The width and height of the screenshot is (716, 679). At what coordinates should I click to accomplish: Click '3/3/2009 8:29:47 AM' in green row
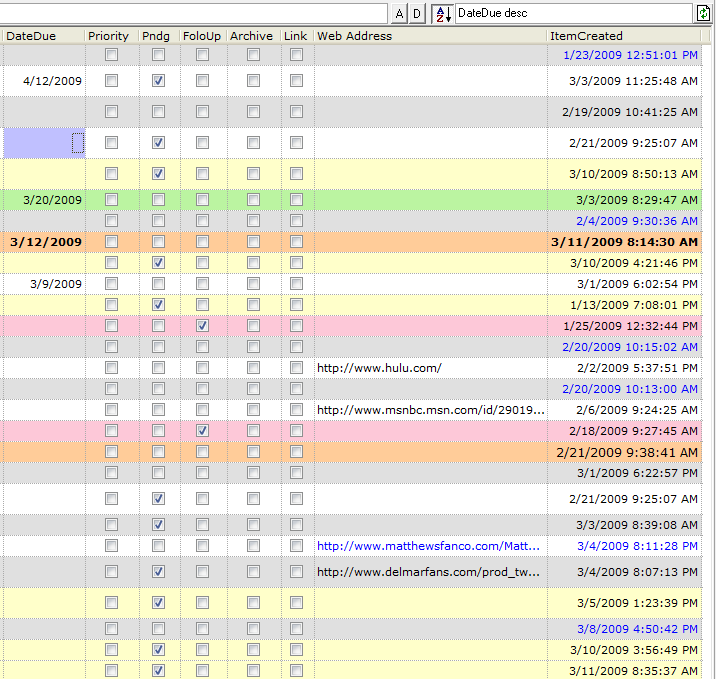tap(637, 200)
